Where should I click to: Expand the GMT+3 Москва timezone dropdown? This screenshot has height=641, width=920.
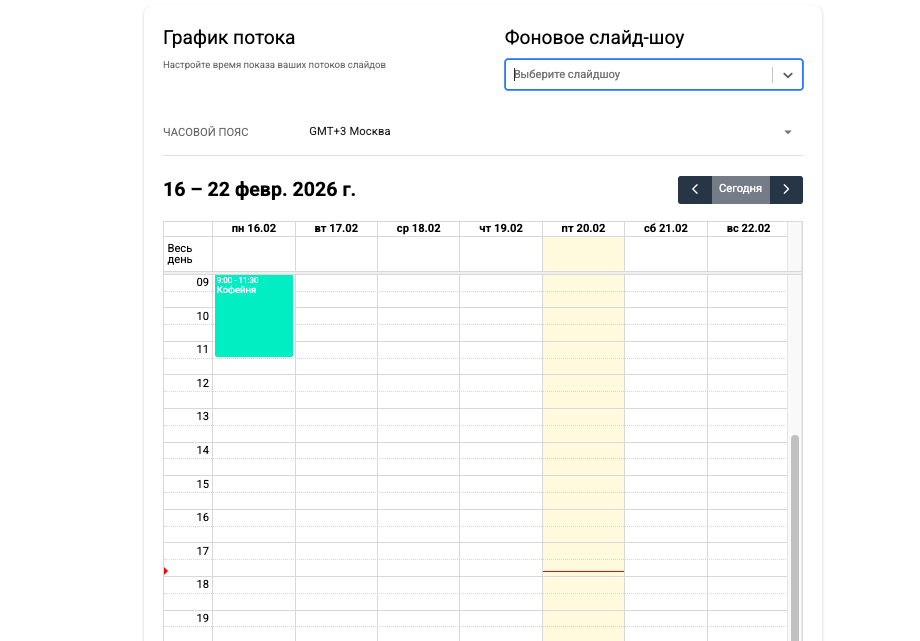point(787,132)
